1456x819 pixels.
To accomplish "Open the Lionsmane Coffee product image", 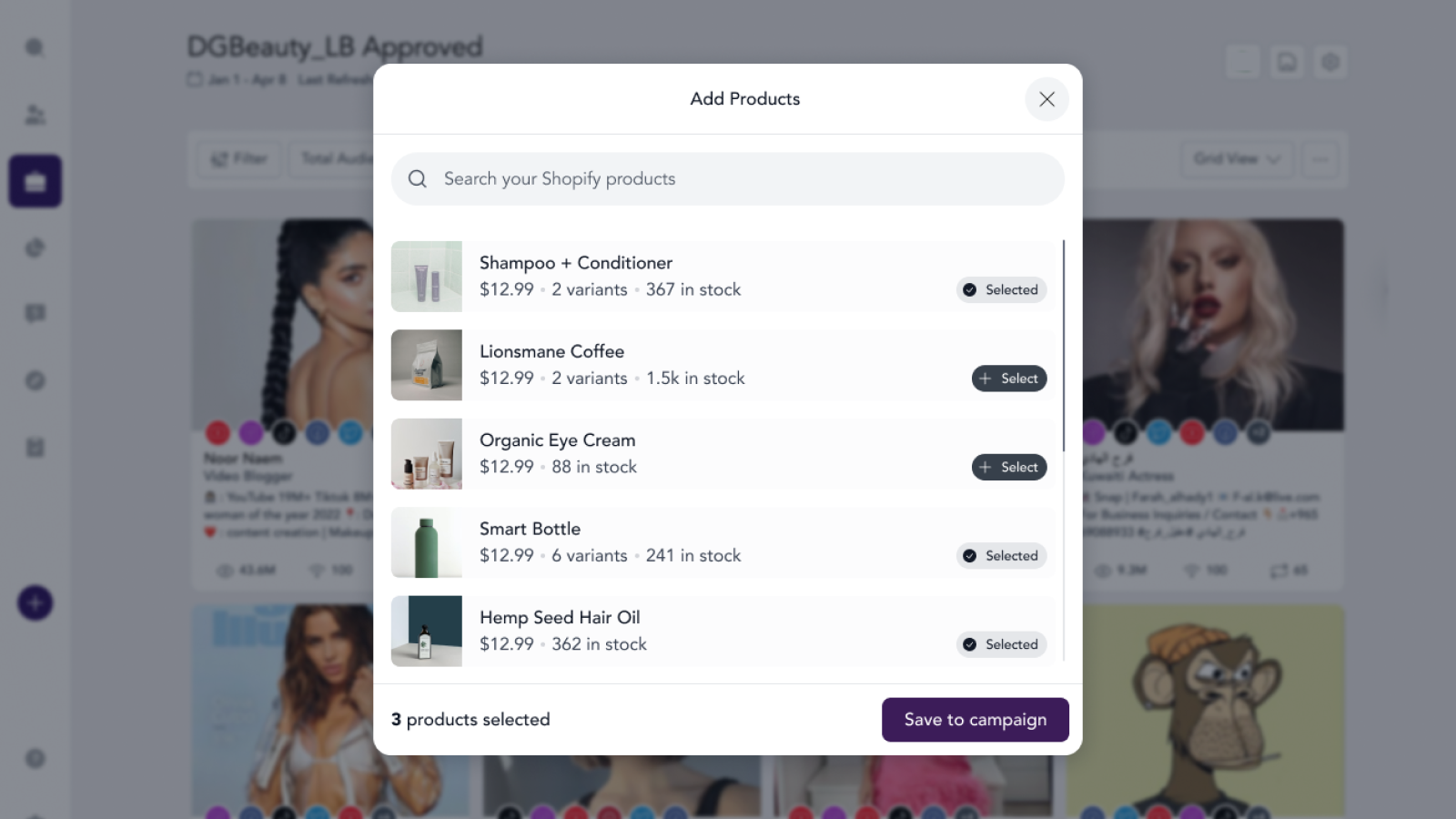I will tap(427, 365).
